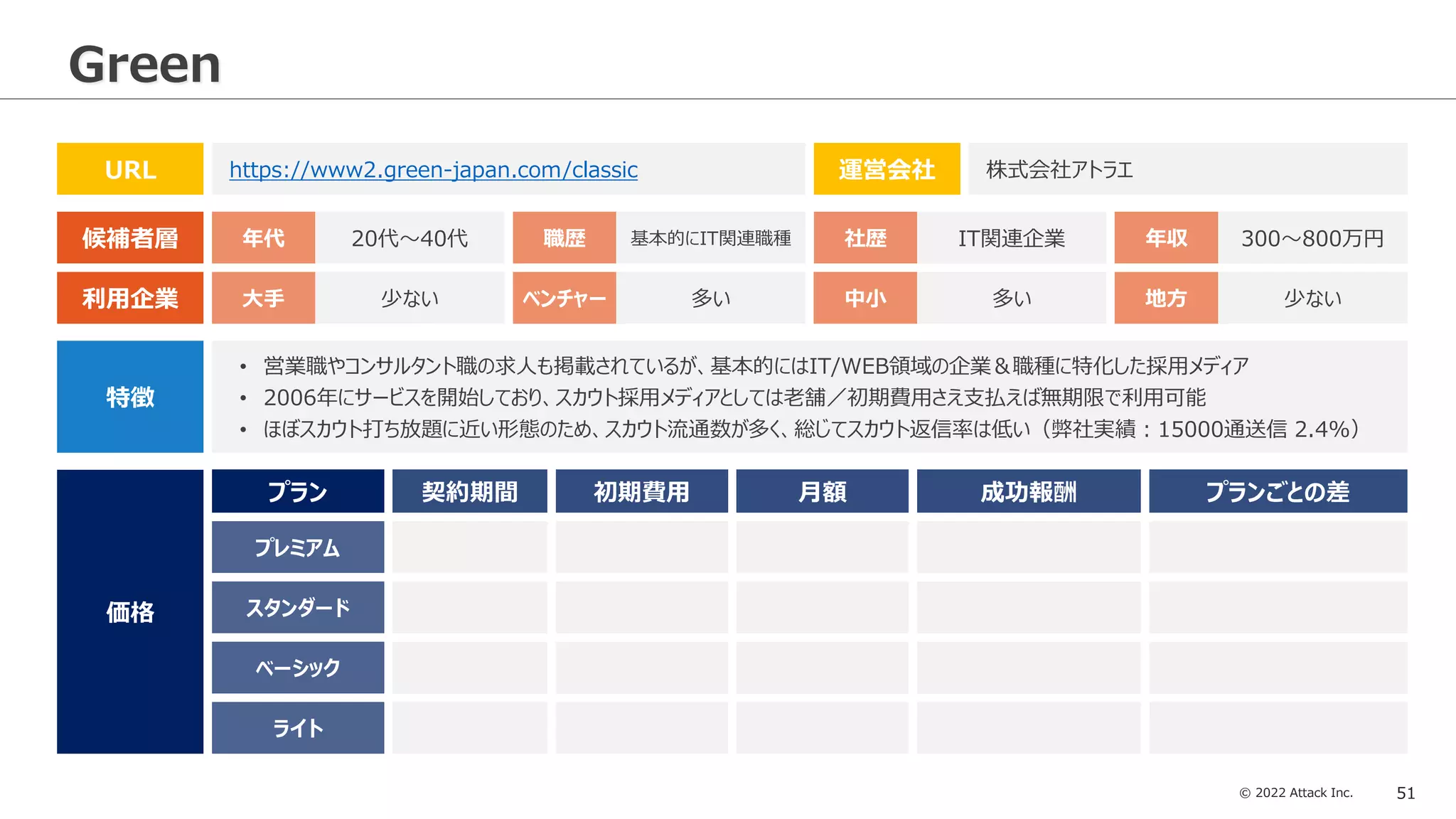Click the 地方 label cell
This screenshot has width=1456, height=819.
point(1166,298)
